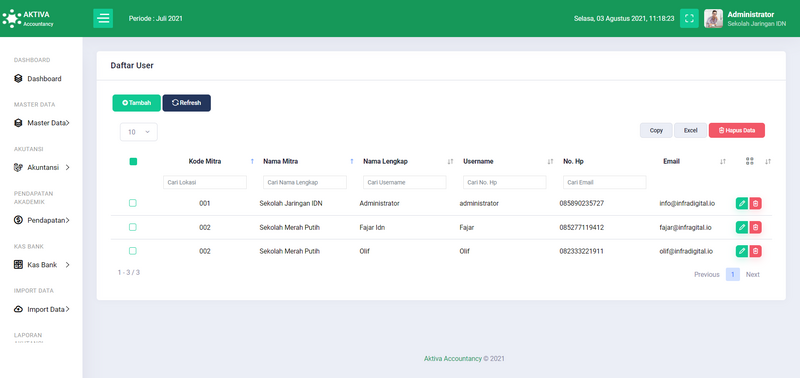Click the Administrator name in the header

coord(751,14)
